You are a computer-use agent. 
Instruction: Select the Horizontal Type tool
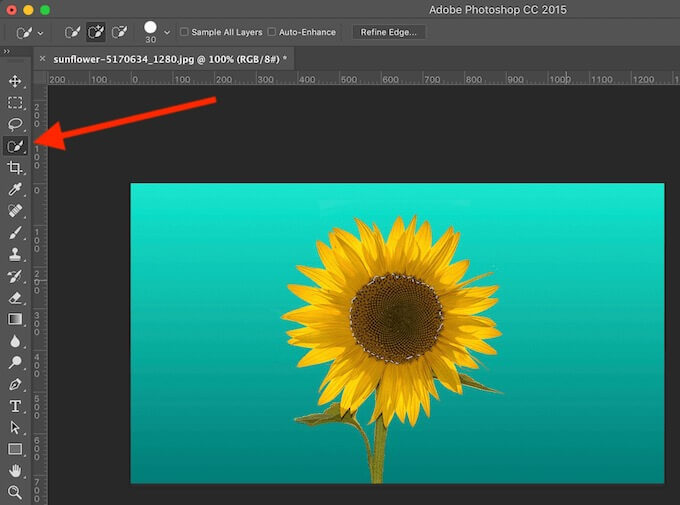coord(15,406)
